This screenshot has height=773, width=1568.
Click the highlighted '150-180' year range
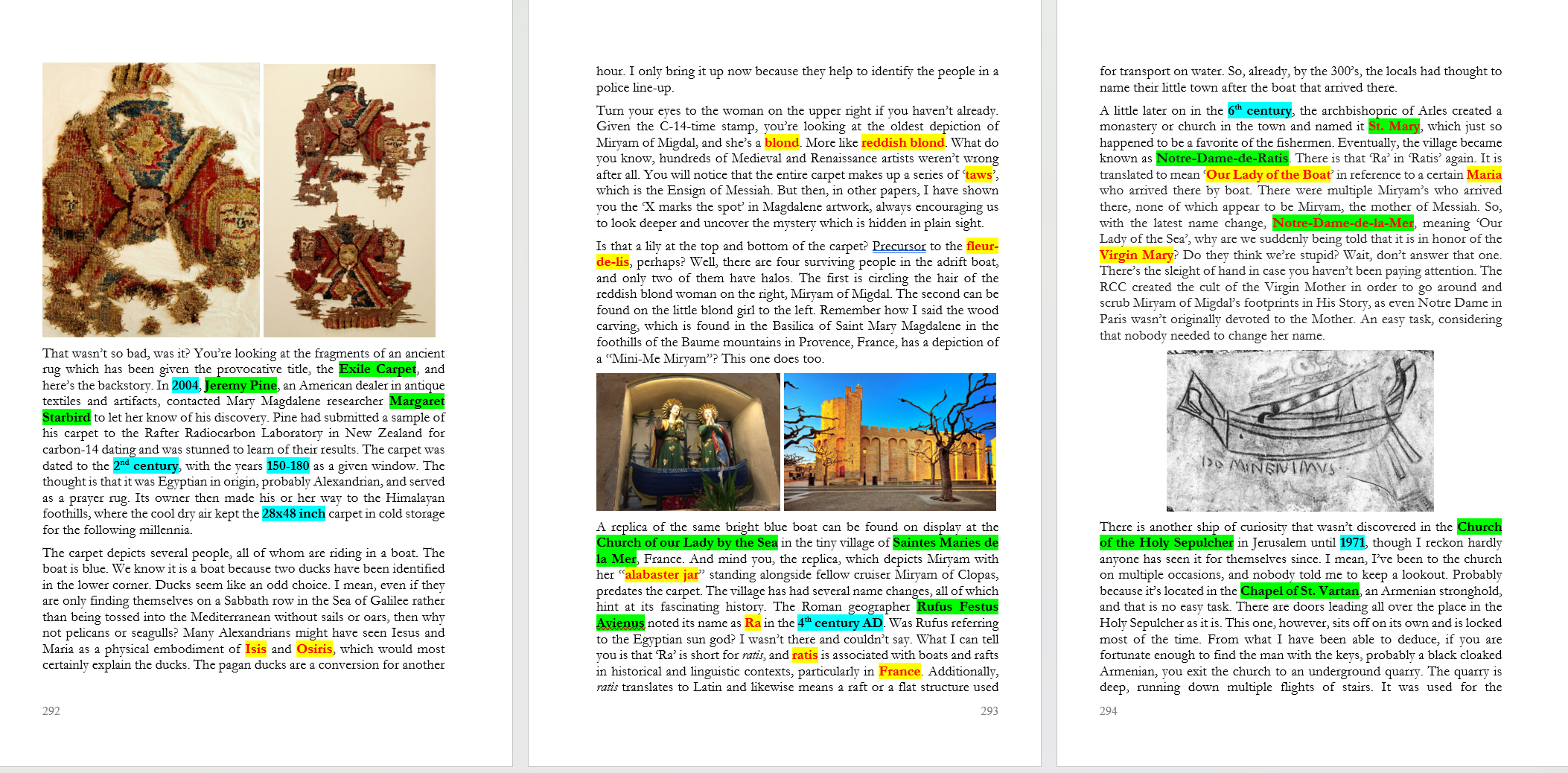click(288, 465)
